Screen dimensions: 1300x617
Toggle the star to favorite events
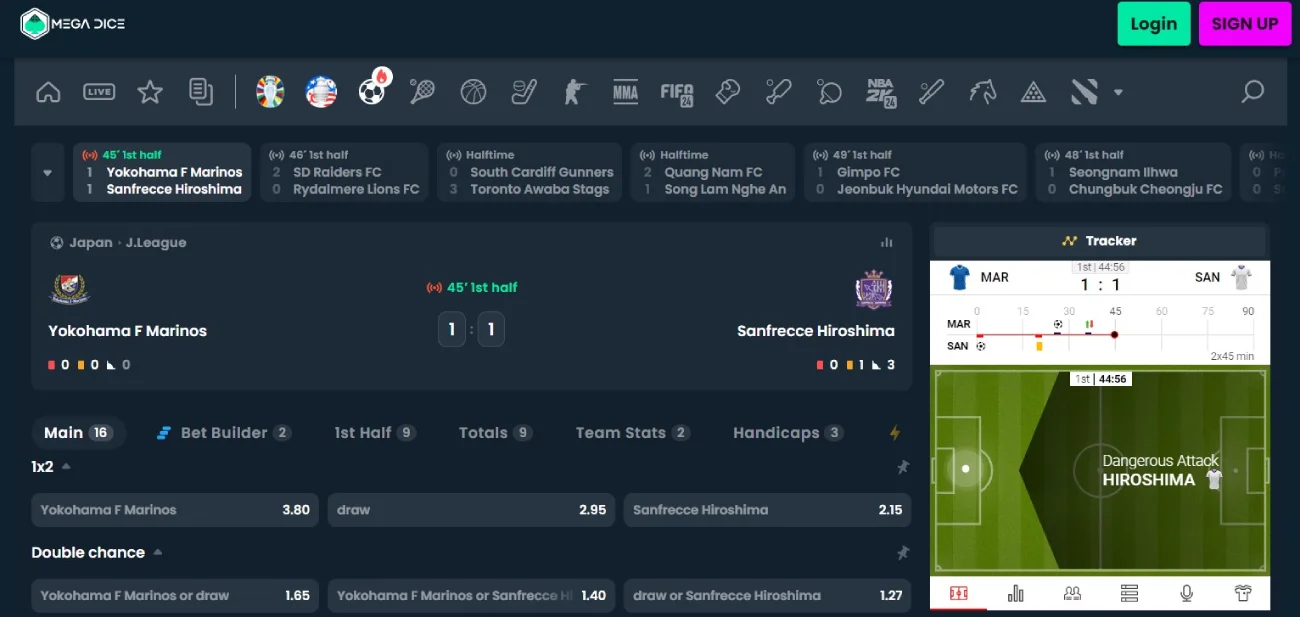[150, 91]
